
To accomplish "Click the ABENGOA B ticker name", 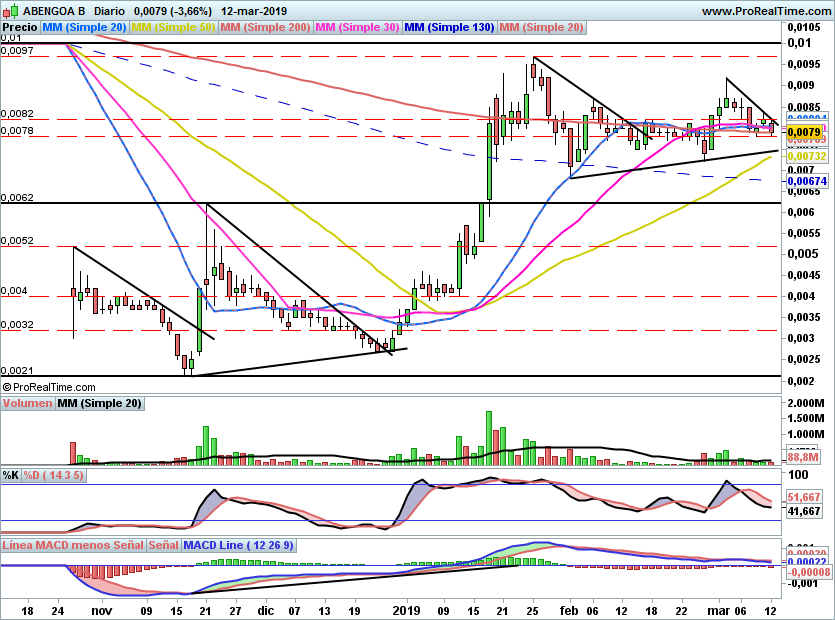I will point(54,11).
